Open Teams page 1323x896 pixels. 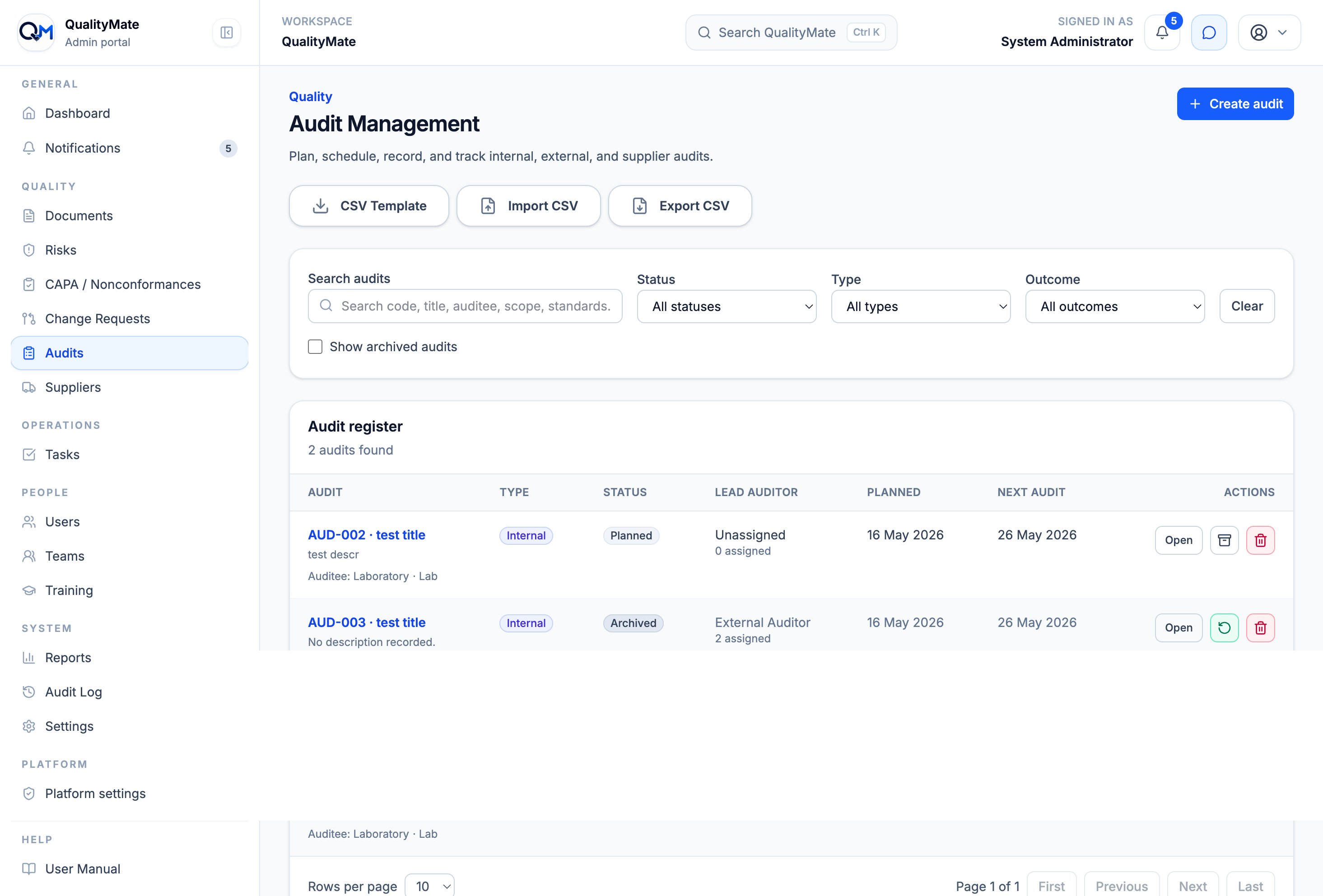129,556
